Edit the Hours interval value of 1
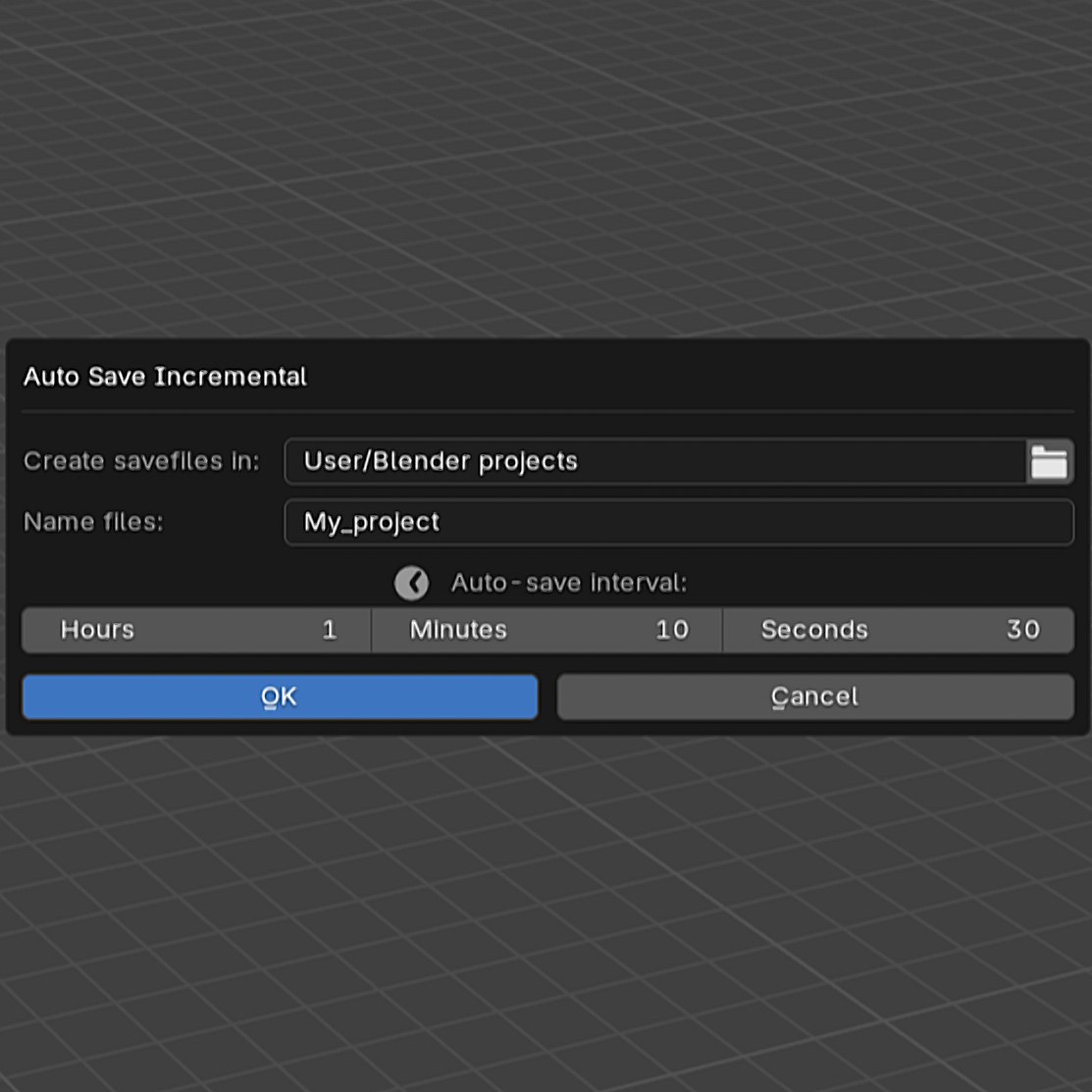This screenshot has width=1092, height=1092. tap(194, 629)
